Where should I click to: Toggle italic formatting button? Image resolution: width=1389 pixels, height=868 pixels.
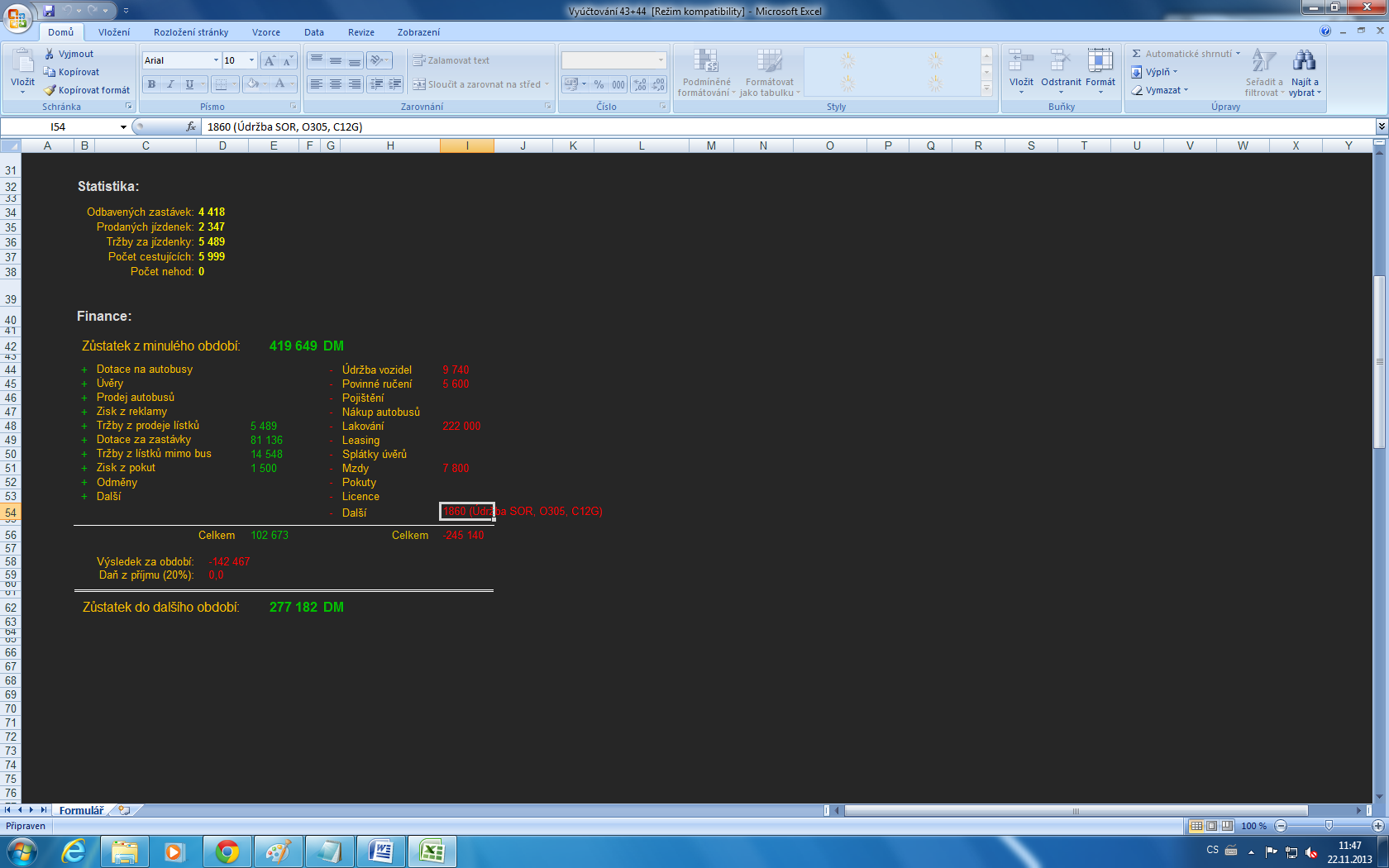click(170, 84)
